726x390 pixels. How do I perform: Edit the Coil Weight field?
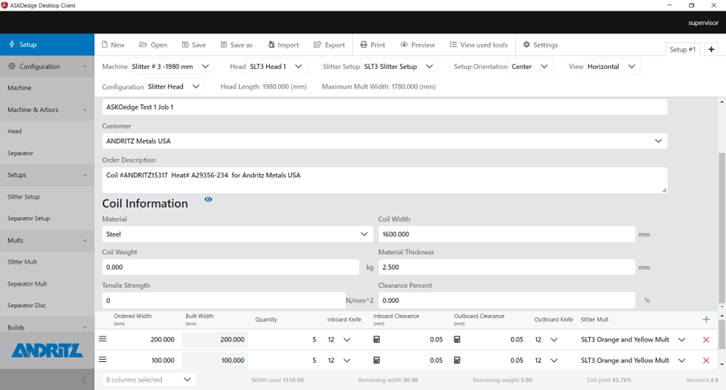[x=231, y=267]
